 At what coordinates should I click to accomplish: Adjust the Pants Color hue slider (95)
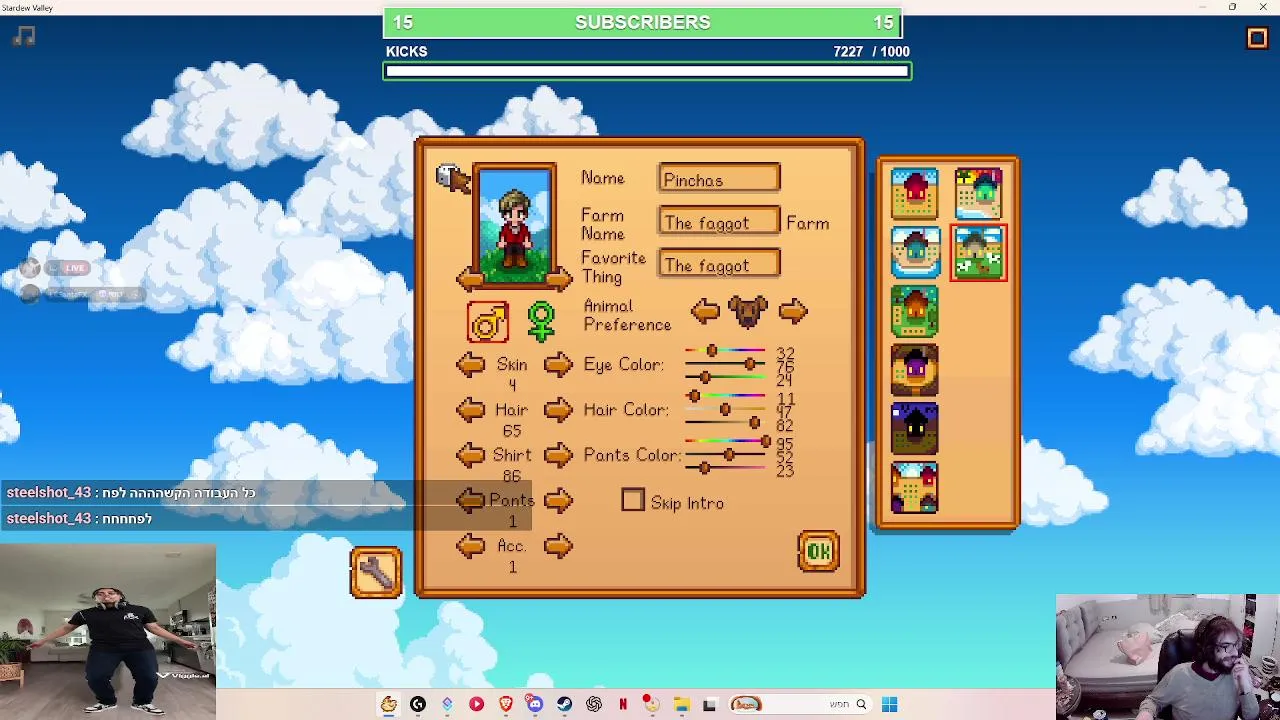click(726, 442)
